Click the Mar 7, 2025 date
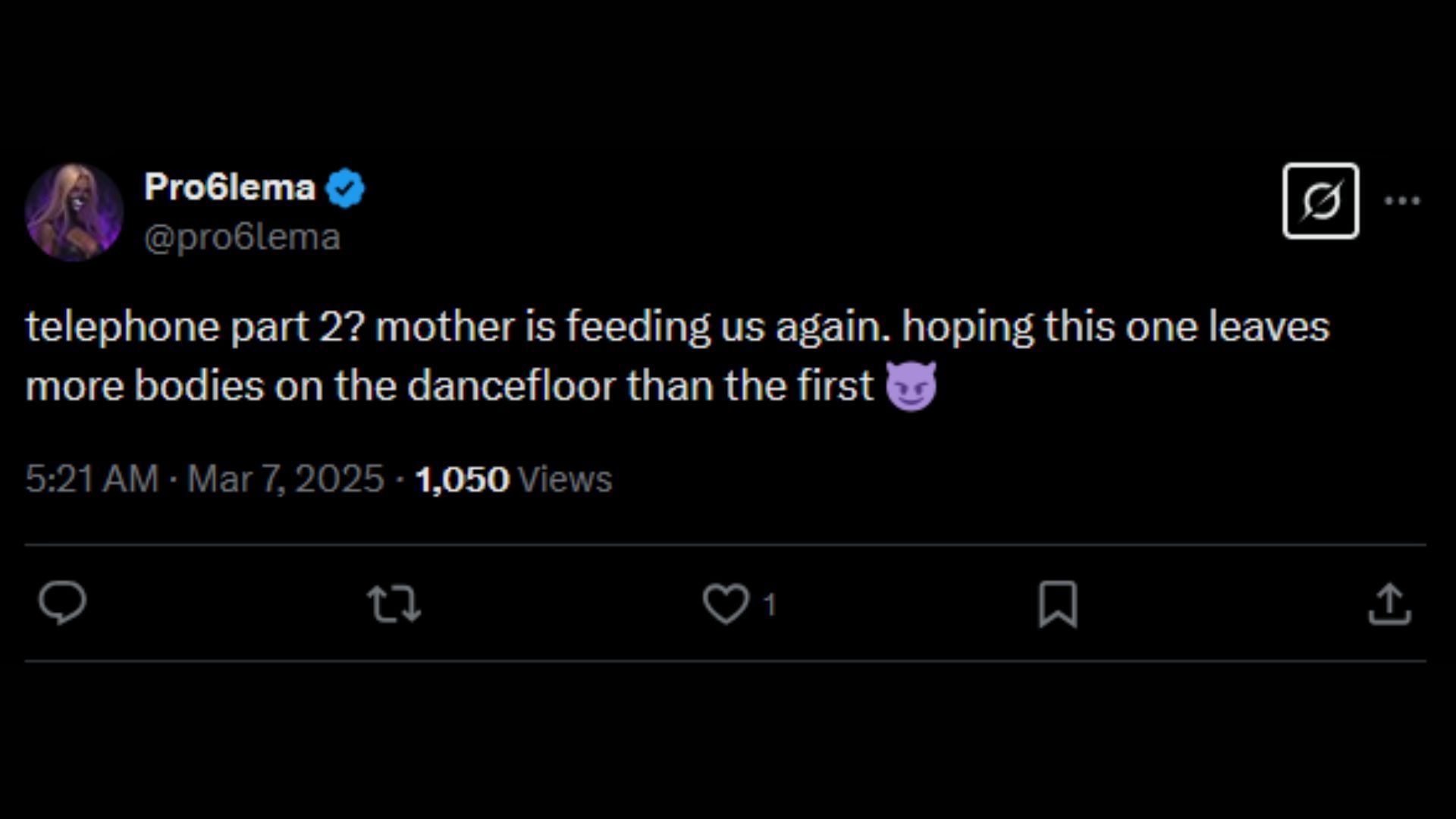 point(286,479)
